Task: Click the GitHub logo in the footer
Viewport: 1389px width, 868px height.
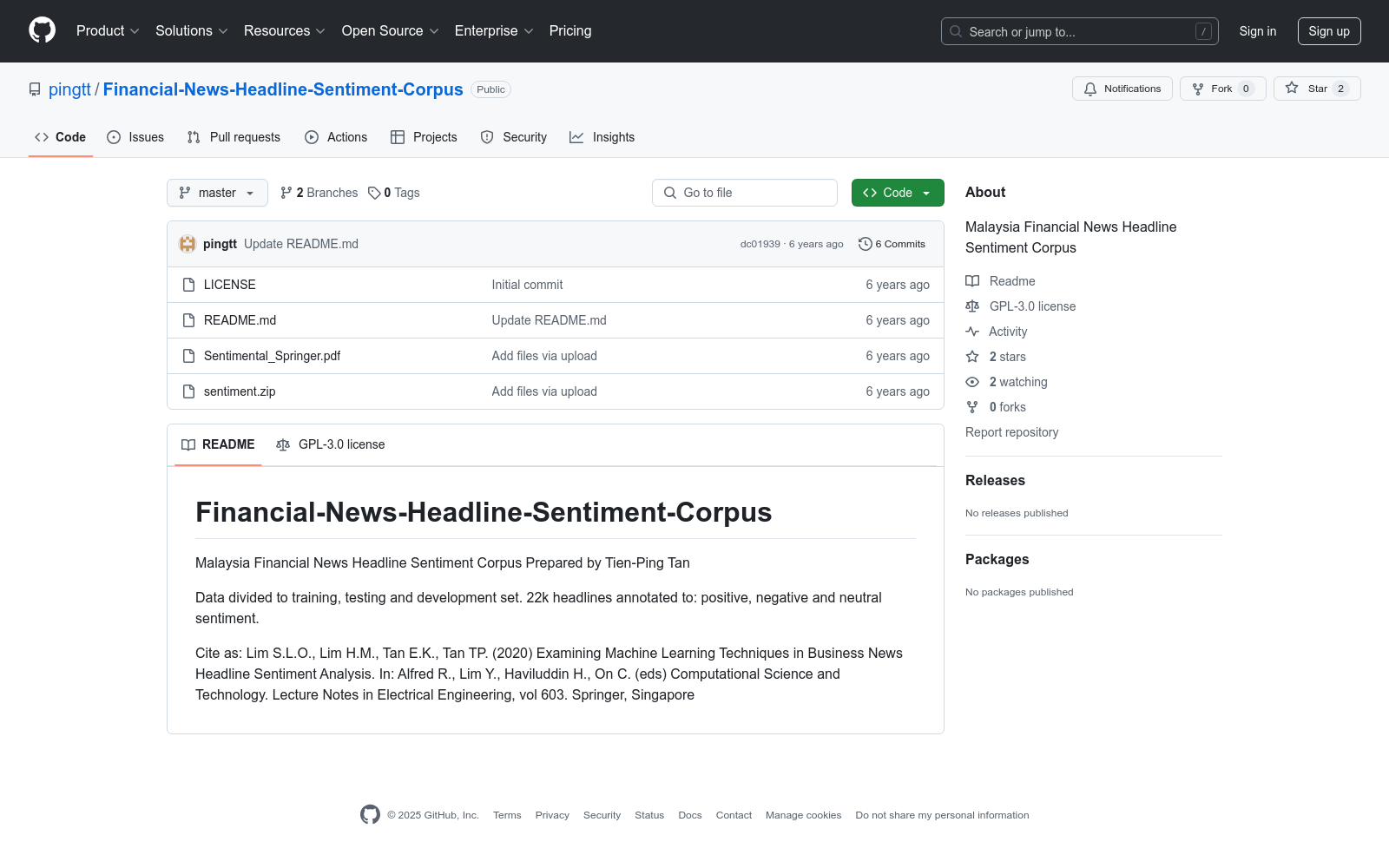Action: tap(370, 815)
